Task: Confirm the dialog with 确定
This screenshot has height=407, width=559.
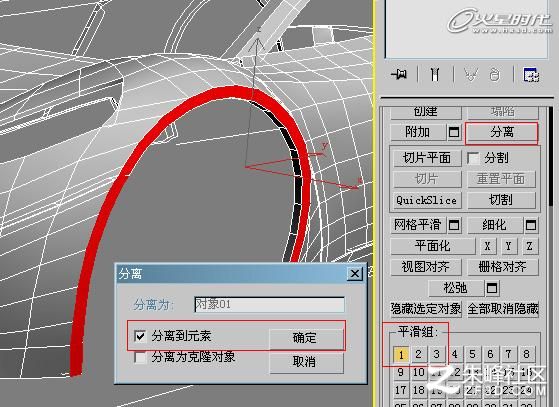Action: point(306,338)
